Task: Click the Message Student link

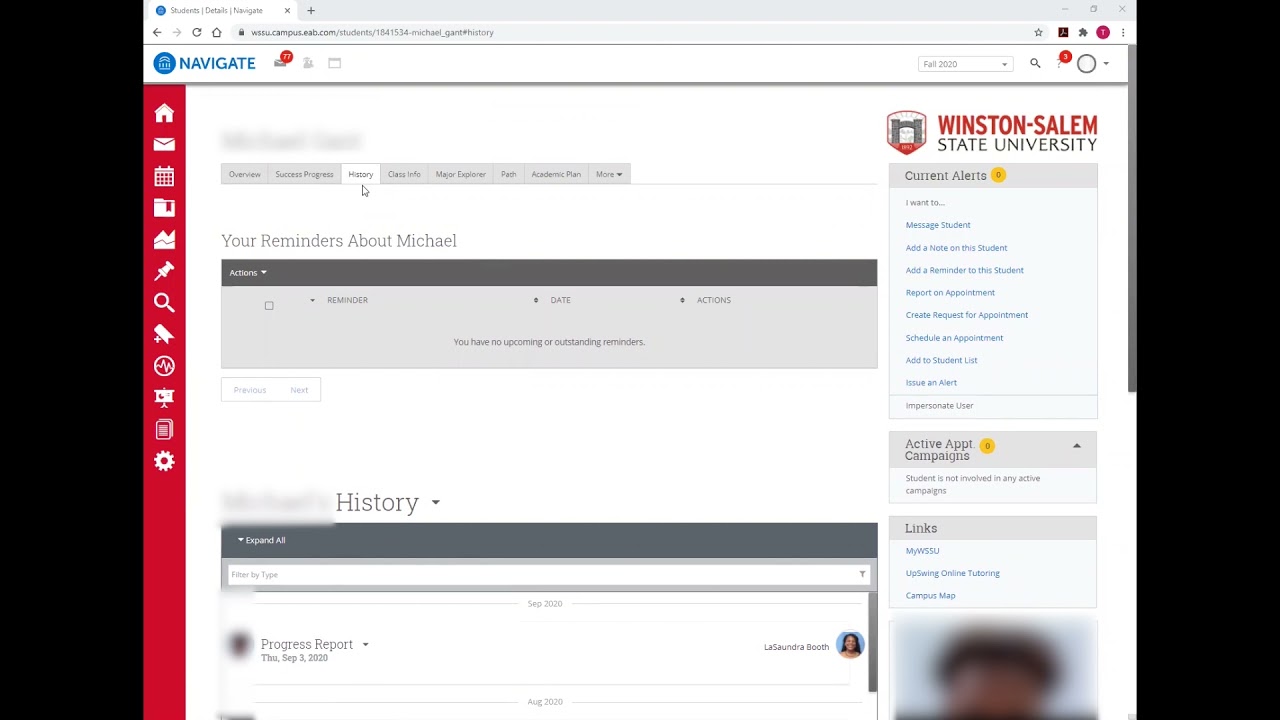Action: click(938, 225)
